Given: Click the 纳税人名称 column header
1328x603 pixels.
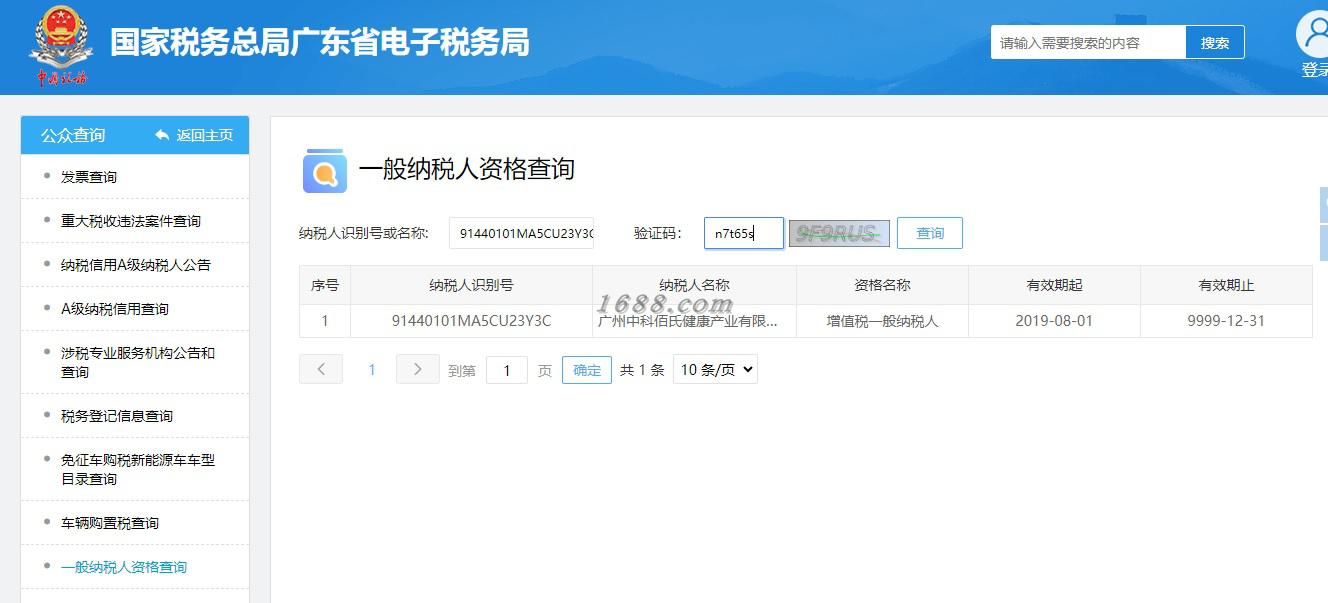Looking at the screenshot, I should click(694, 285).
